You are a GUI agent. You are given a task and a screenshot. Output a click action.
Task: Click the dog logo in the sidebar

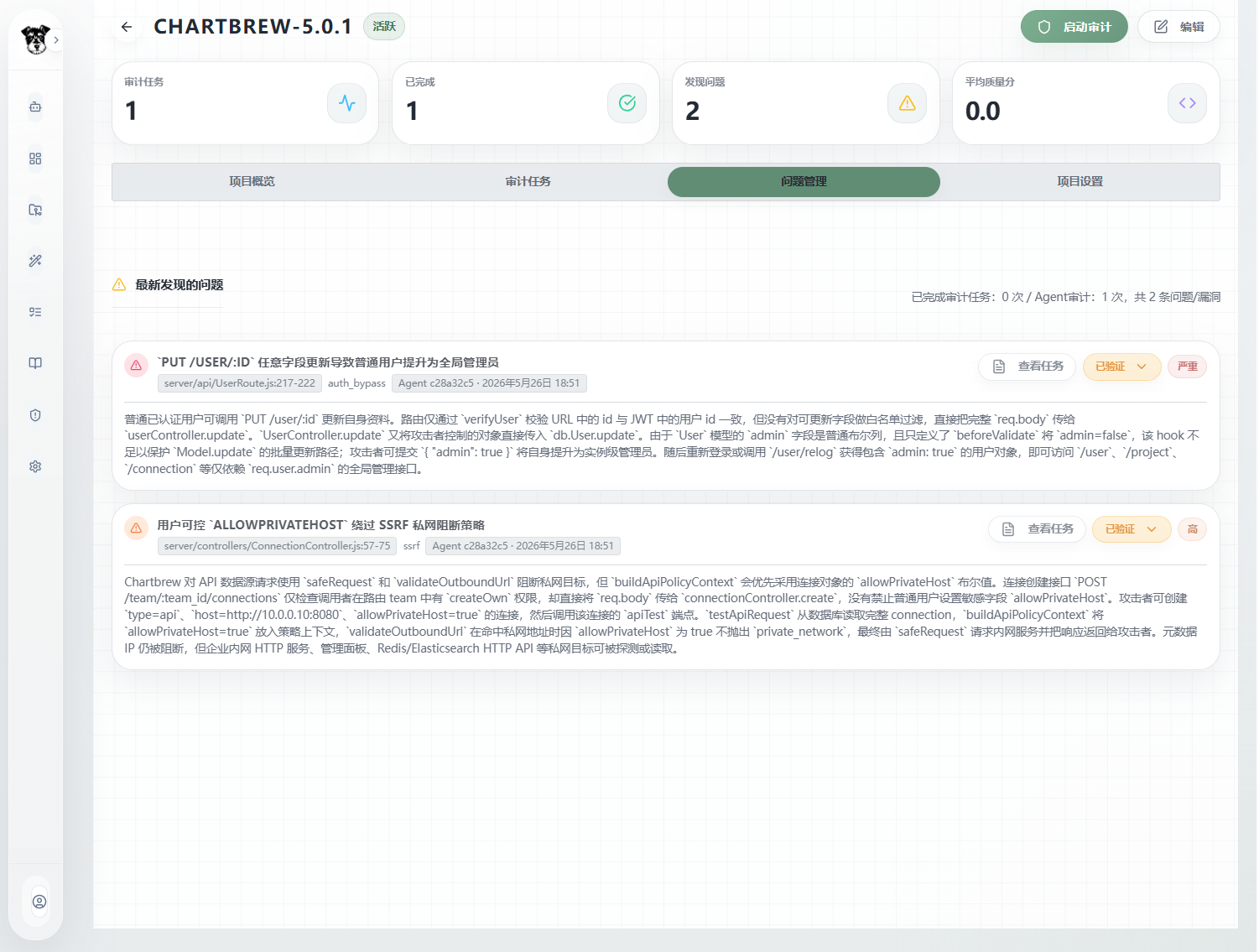(35, 39)
